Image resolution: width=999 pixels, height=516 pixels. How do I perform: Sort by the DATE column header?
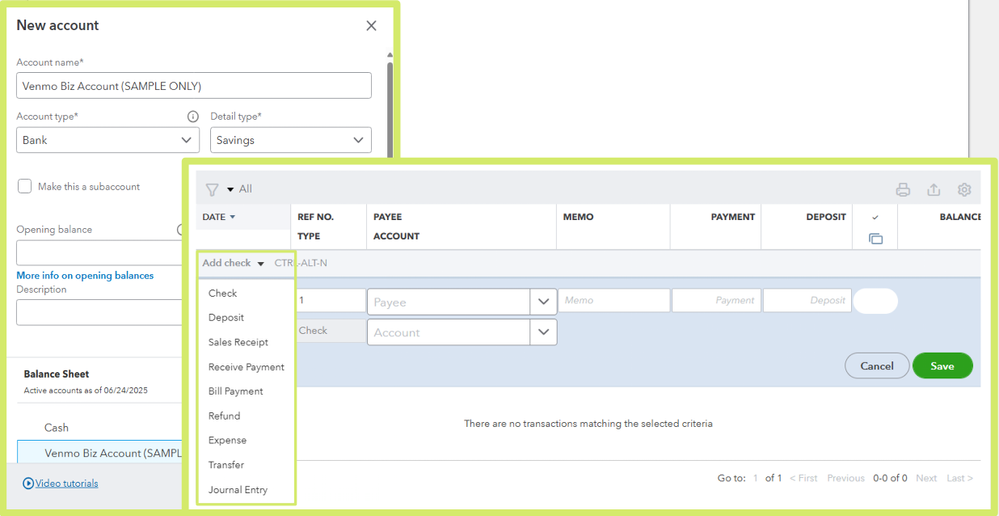pos(219,217)
